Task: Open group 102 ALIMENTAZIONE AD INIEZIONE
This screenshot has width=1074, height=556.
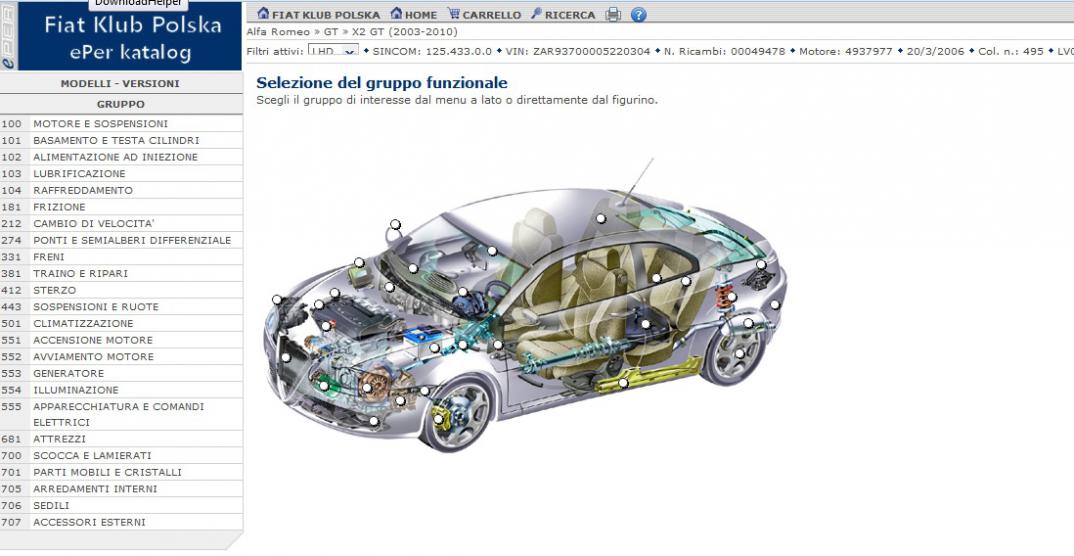Action: click(x=121, y=157)
